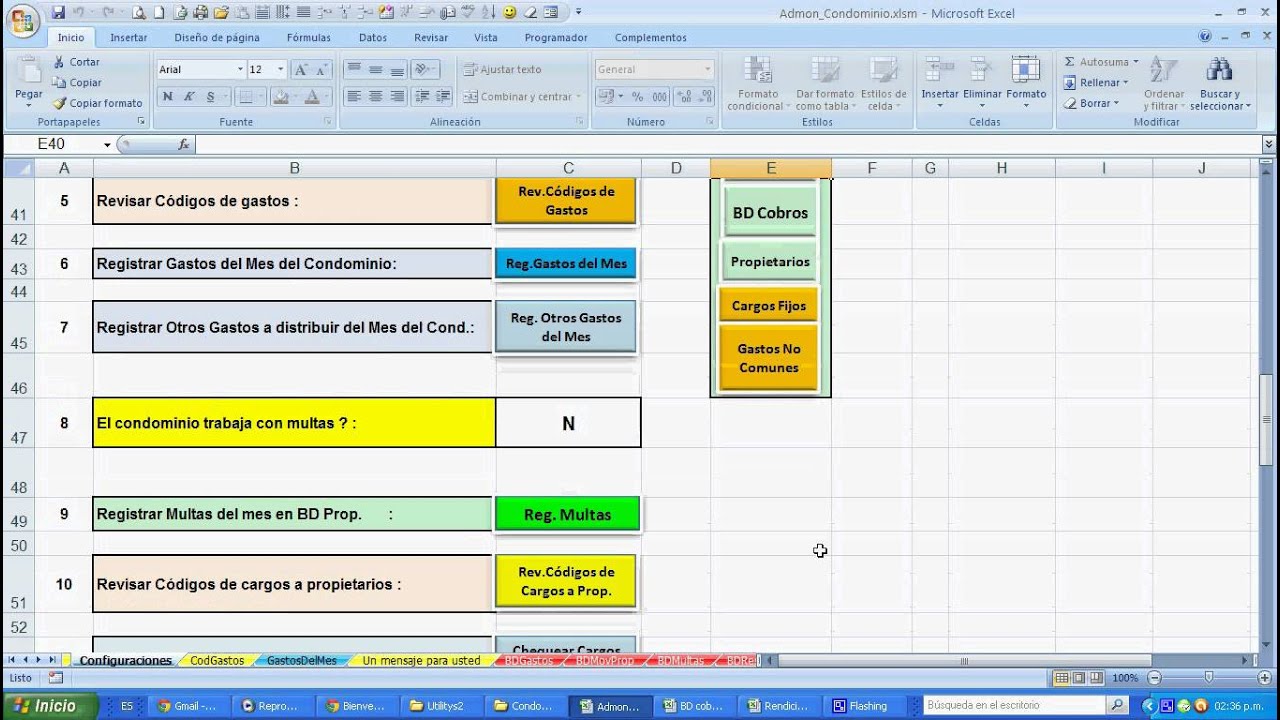Viewport: 1280px width, 720px height.
Task: Click the Dar formato como tabla icon
Action: pyautogui.click(x=824, y=72)
